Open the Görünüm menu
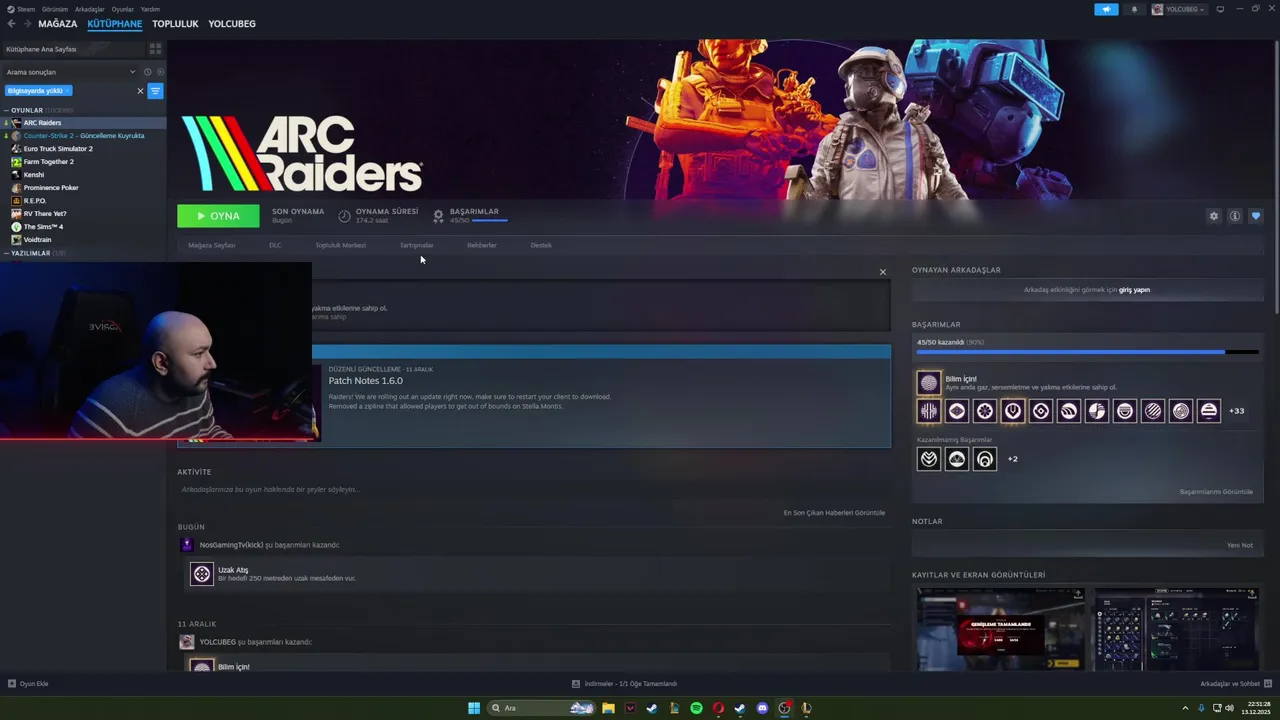This screenshot has width=1280, height=720. point(55,9)
